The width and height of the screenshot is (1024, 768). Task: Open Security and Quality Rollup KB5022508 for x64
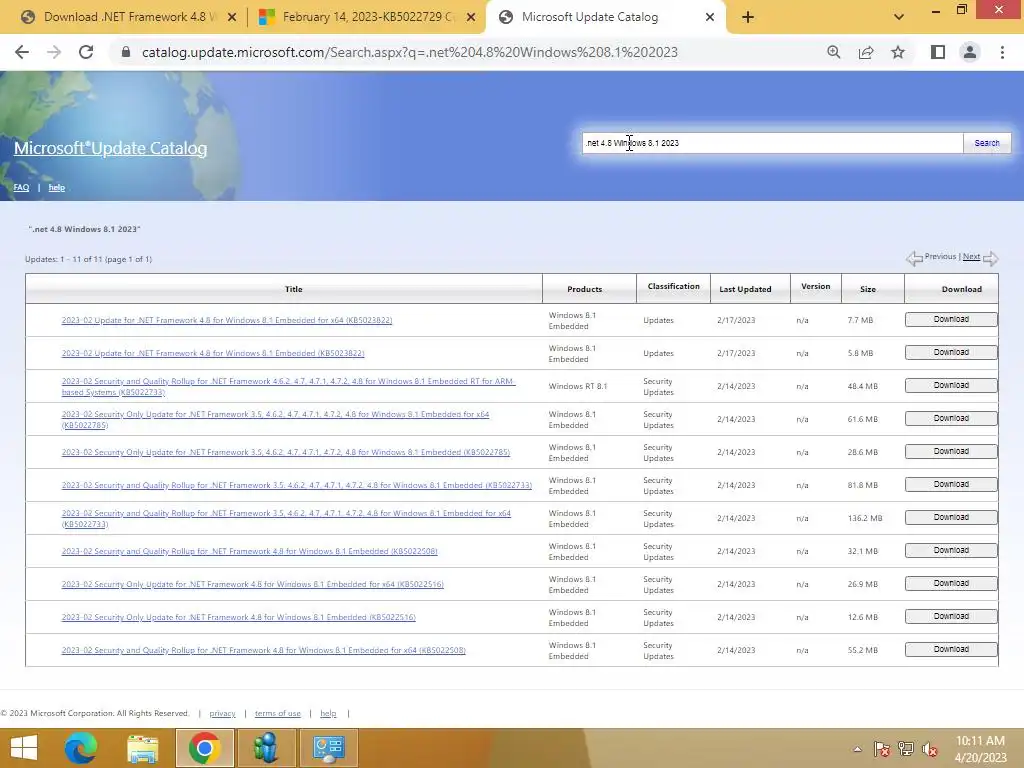263,650
